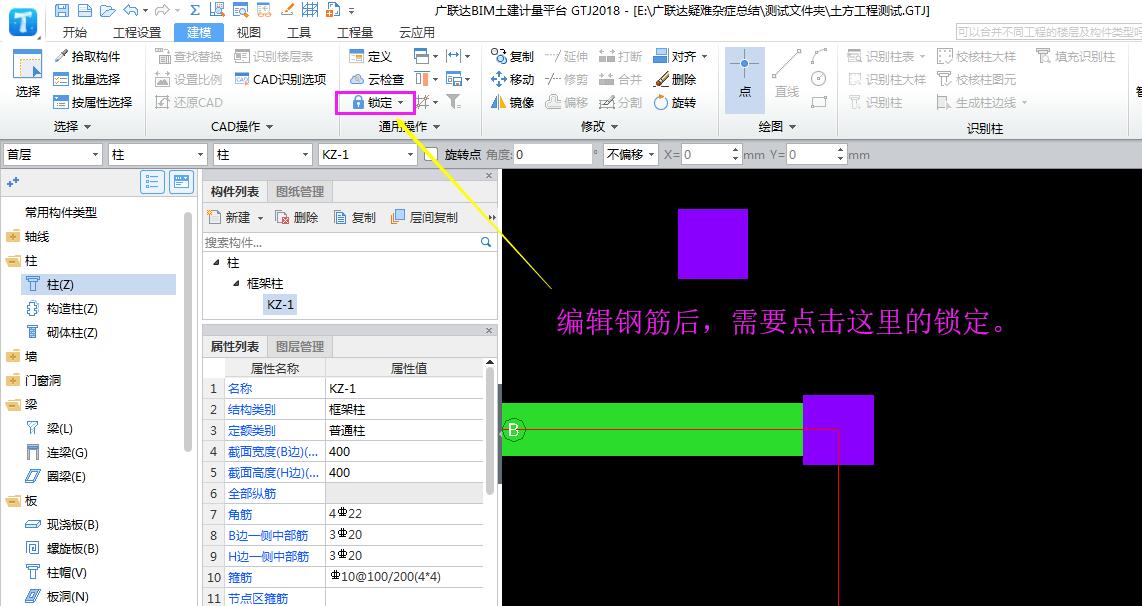Click the magnifier search icon in component list

coord(486,242)
